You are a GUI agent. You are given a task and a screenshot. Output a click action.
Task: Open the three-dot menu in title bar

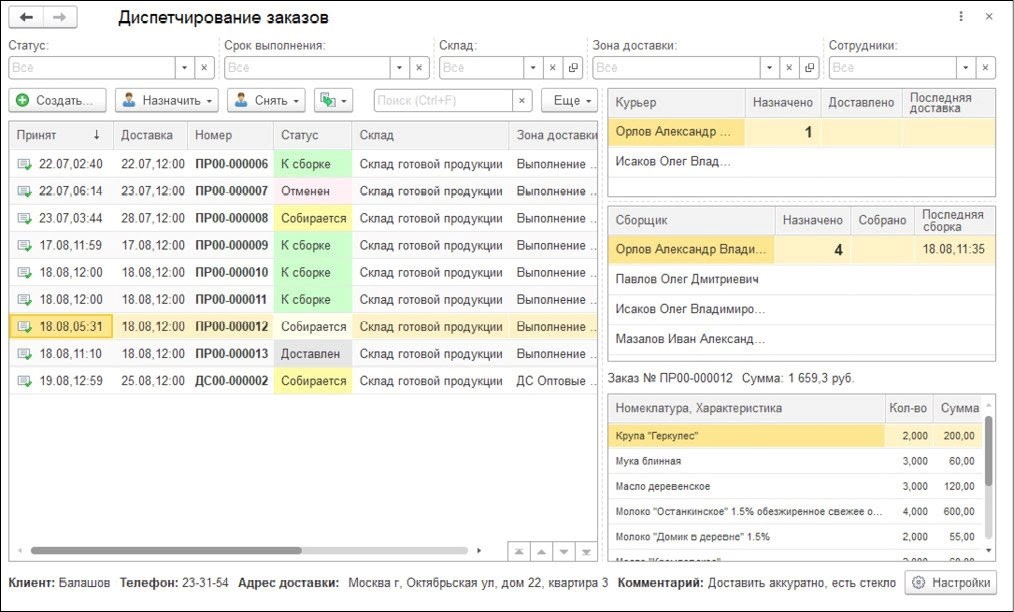coord(961,17)
